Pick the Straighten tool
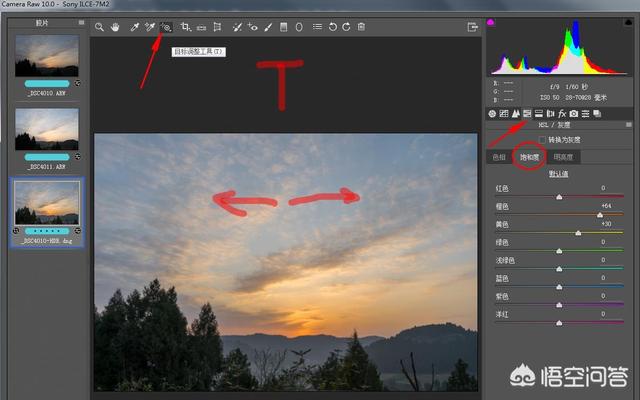This screenshot has width=640, height=400. click(201, 28)
